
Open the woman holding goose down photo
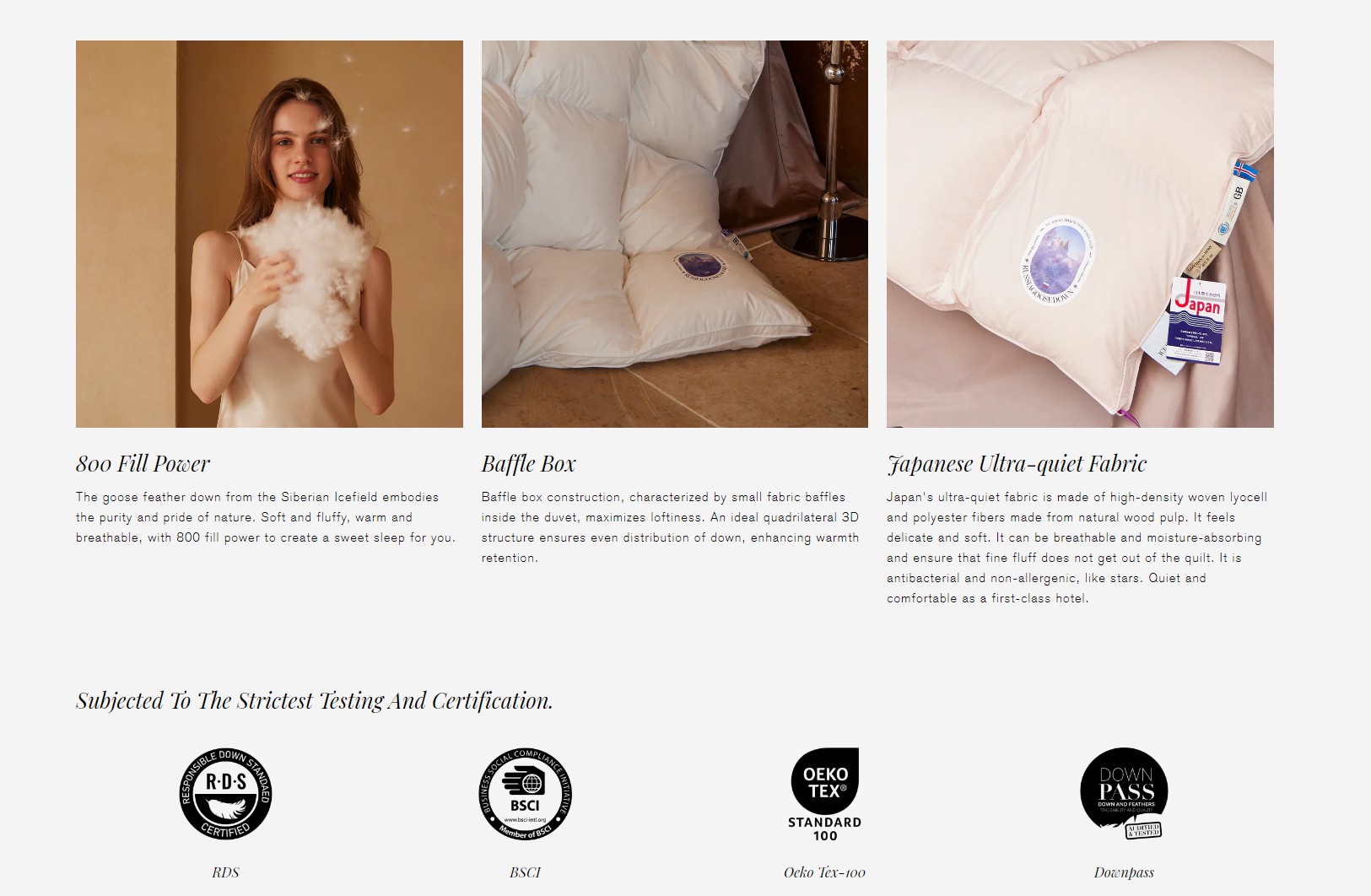click(269, 234)
